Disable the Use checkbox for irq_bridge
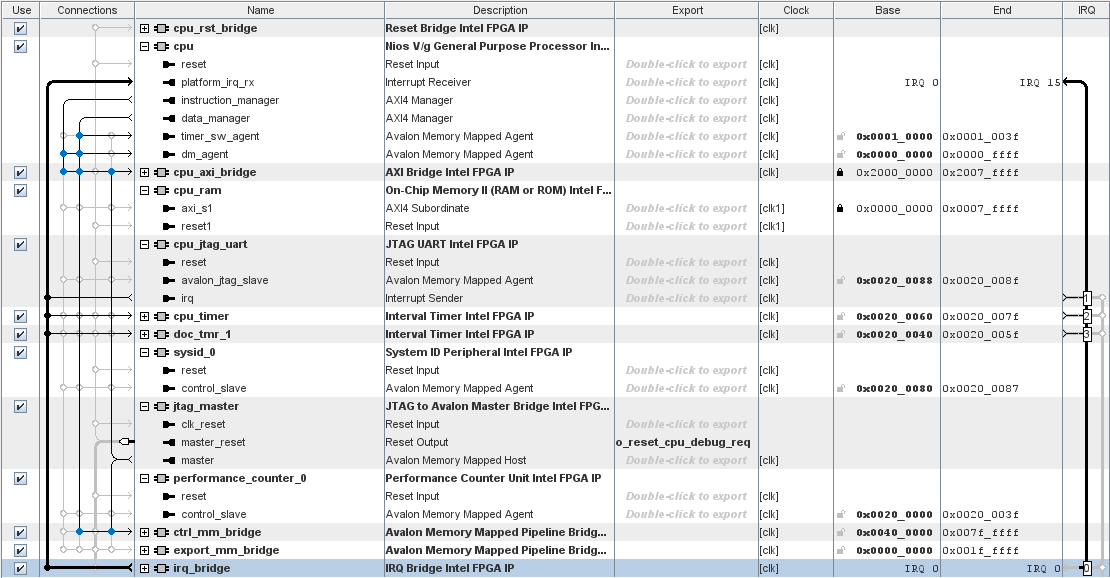1110x578 pixels. point(20,569)
